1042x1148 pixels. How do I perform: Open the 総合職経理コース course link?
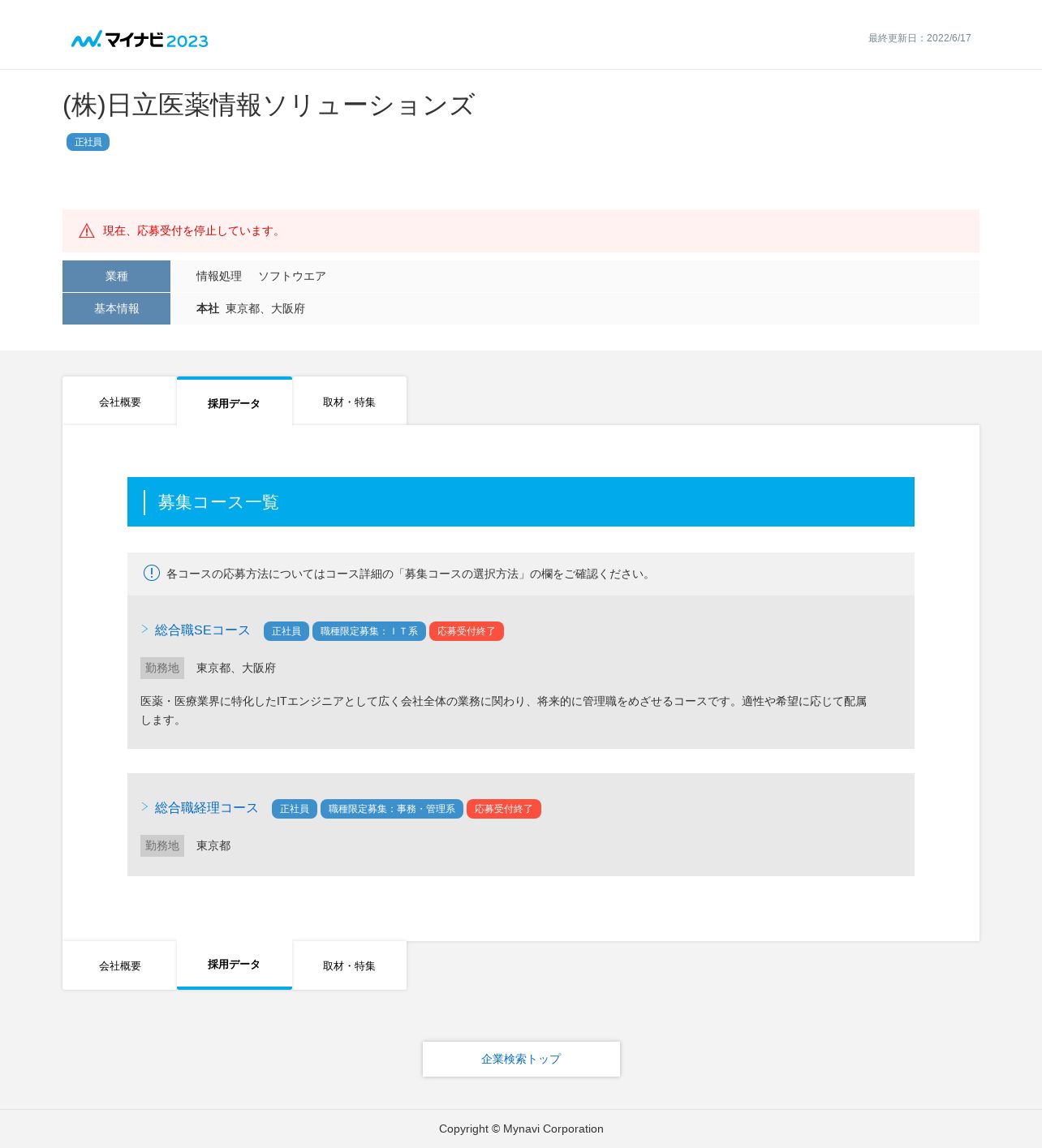tap(206, 808)
